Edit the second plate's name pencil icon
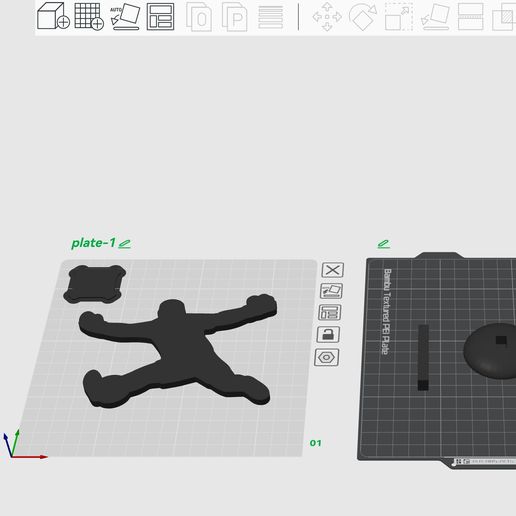This screenshot has width=516, height=516. click(384, 244)
